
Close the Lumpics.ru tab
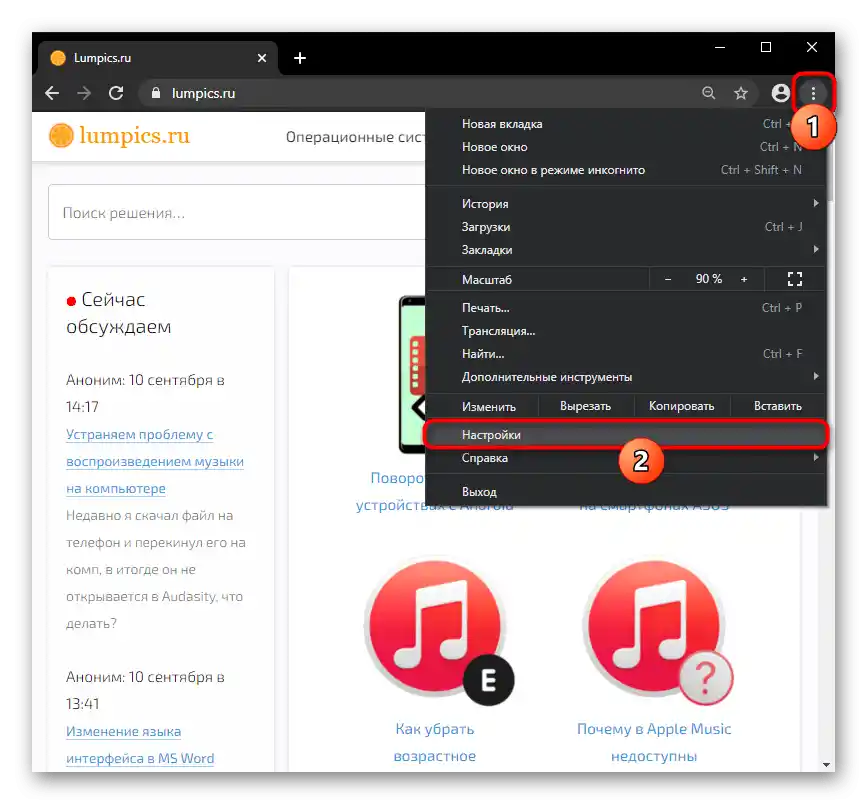tap(262, 58)
